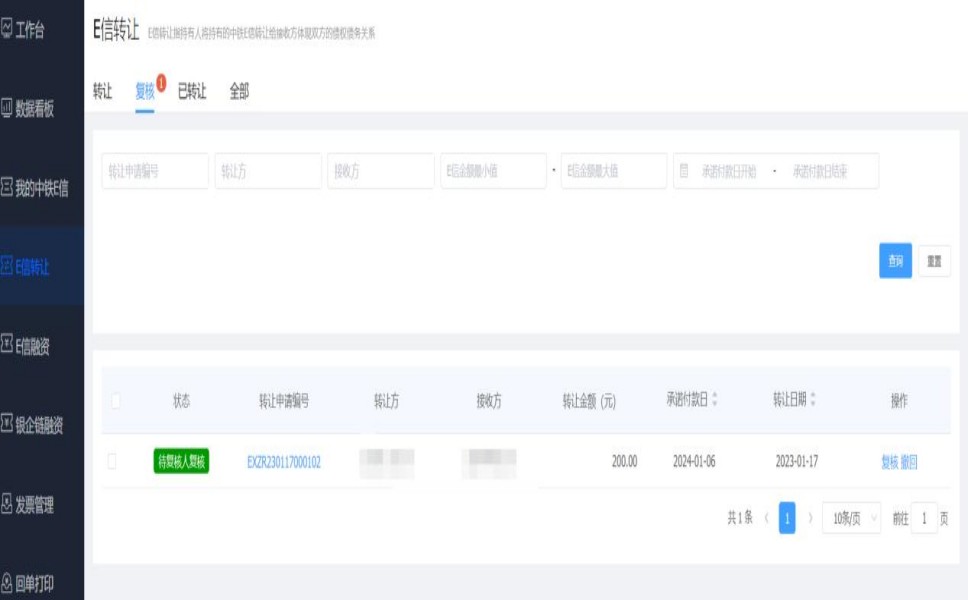
Task: Open 数据看板 from the sidebar icon
Action: coord(7,107)
